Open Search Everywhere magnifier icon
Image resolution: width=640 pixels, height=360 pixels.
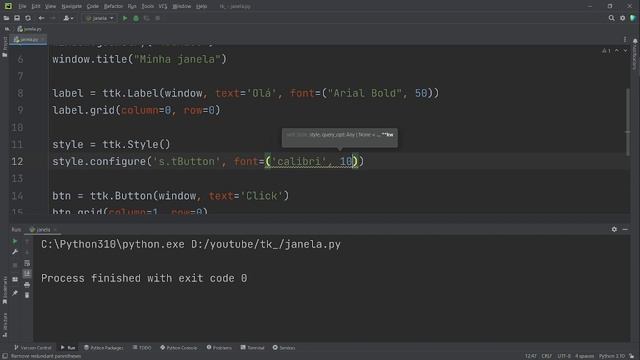point(611,18)
